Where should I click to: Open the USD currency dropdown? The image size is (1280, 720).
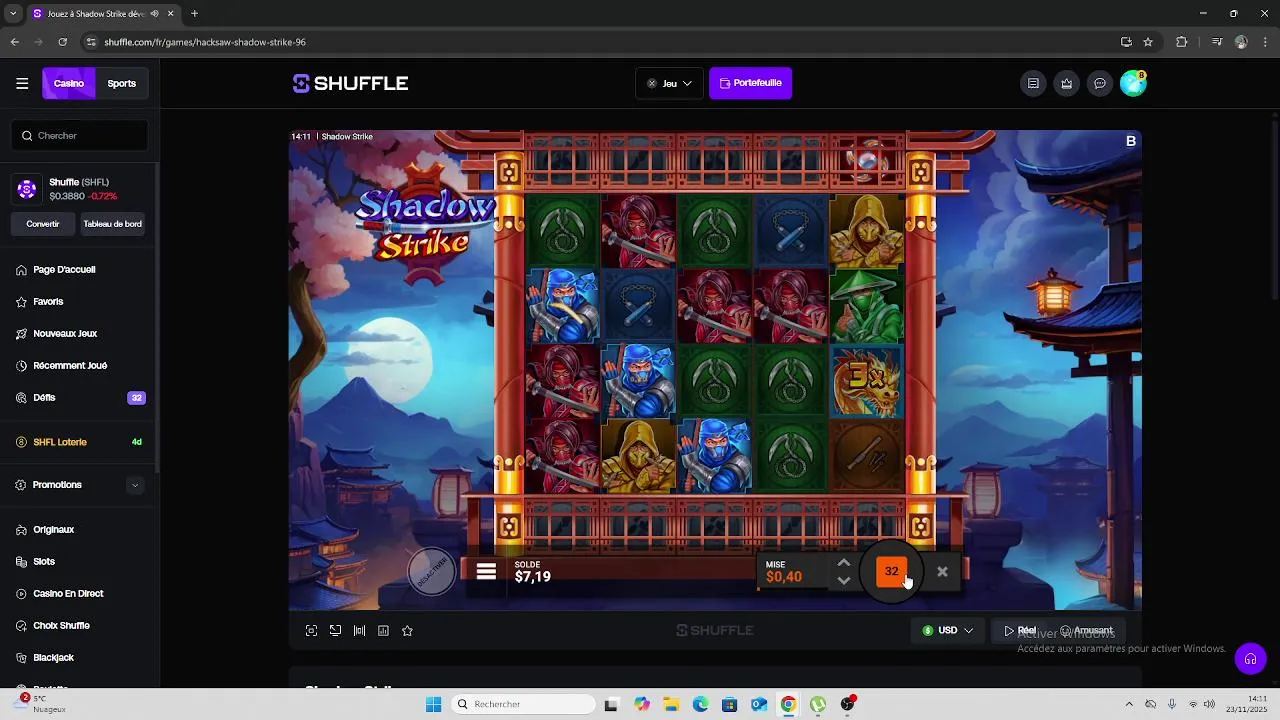pyautogui.click(x=948, y=631)
